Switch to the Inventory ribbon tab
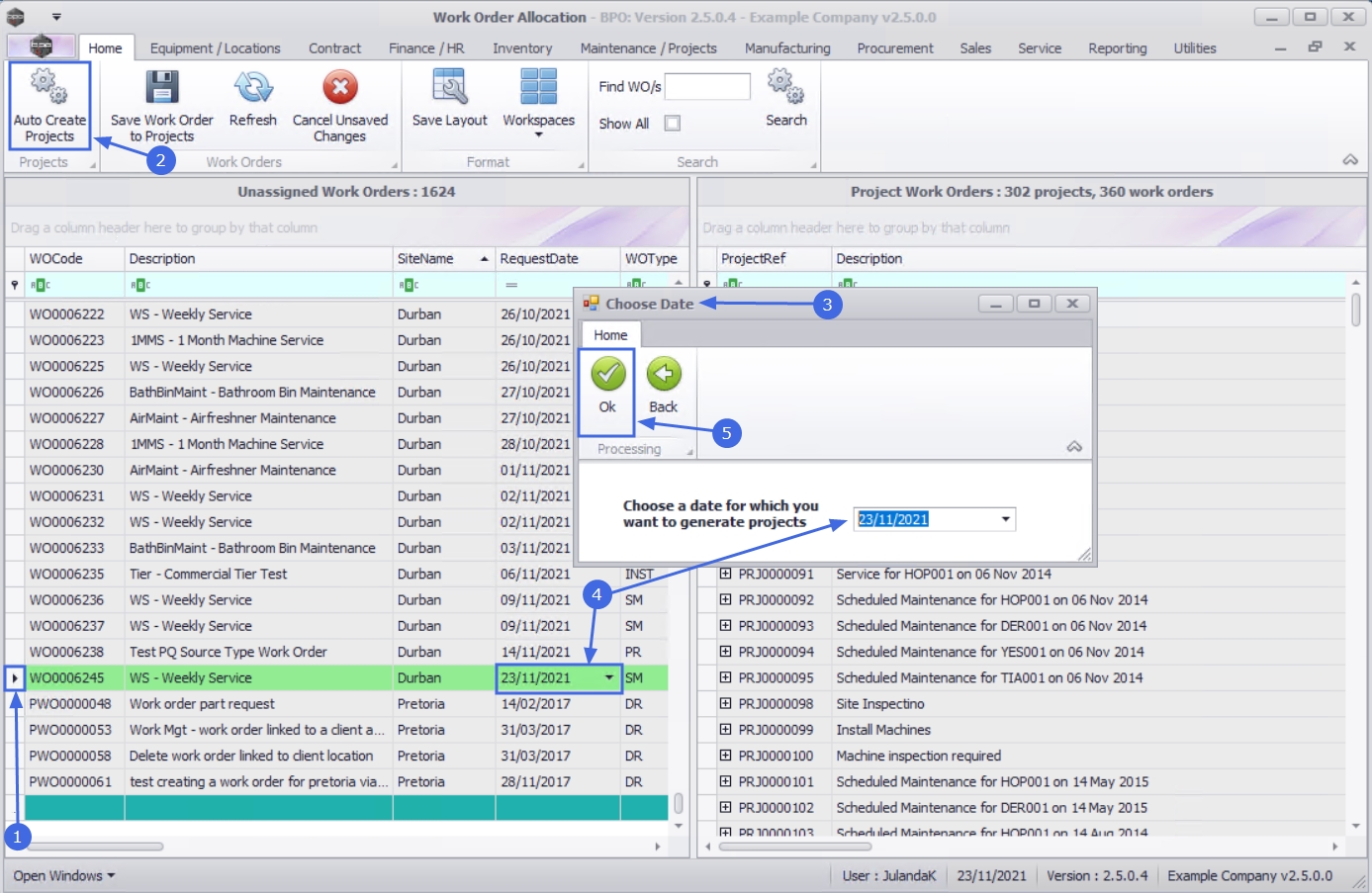The image size is (1372, 893). coord(522,48)
